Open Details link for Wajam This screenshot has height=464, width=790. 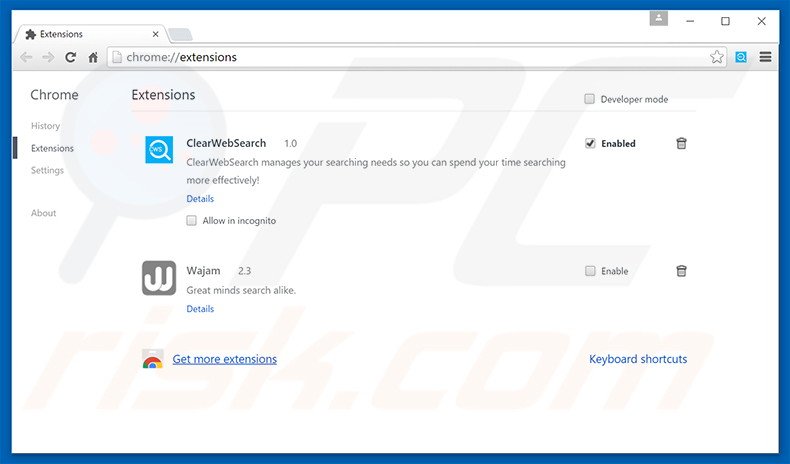[200, 309]
